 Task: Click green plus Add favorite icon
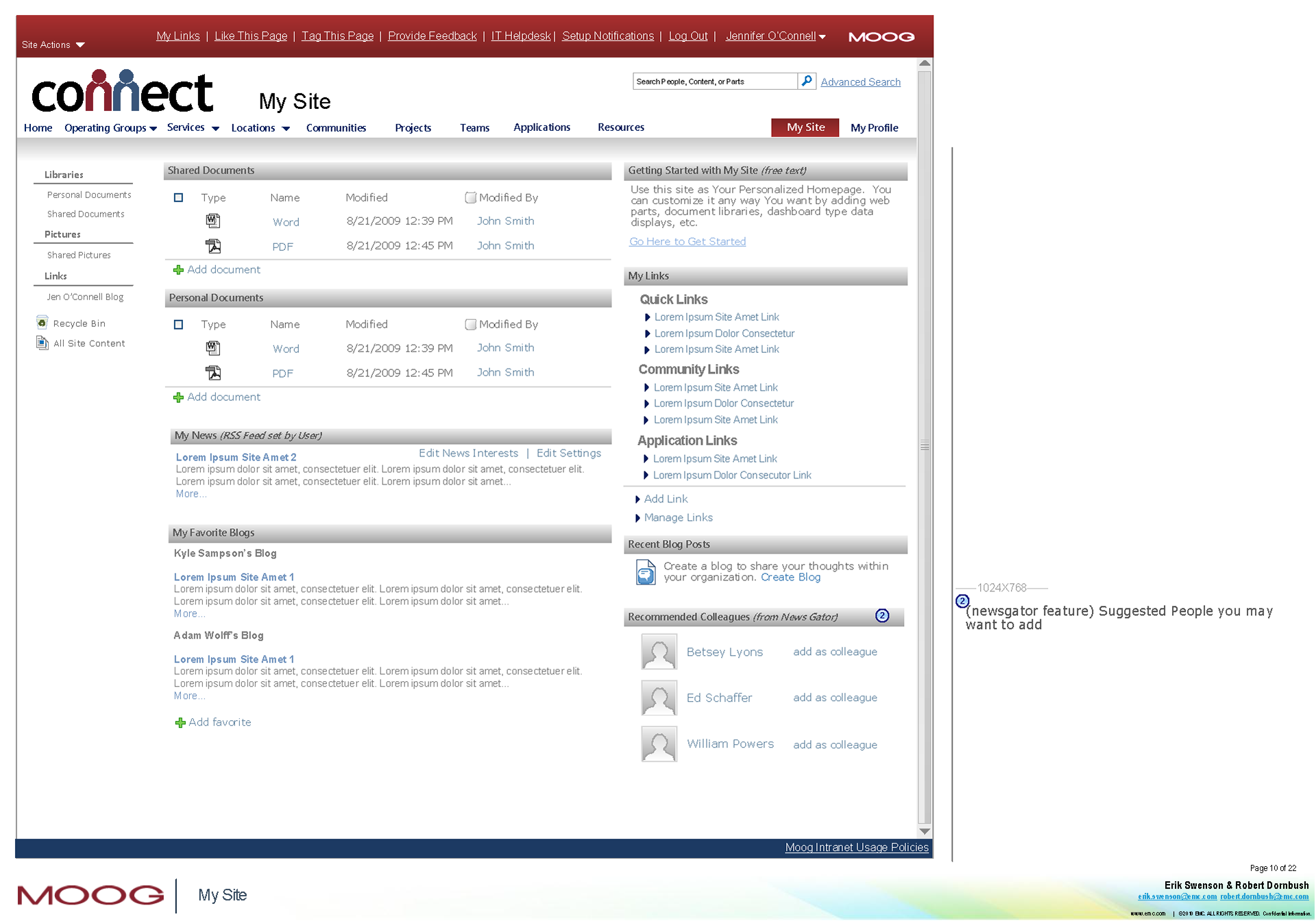point(180,723)
